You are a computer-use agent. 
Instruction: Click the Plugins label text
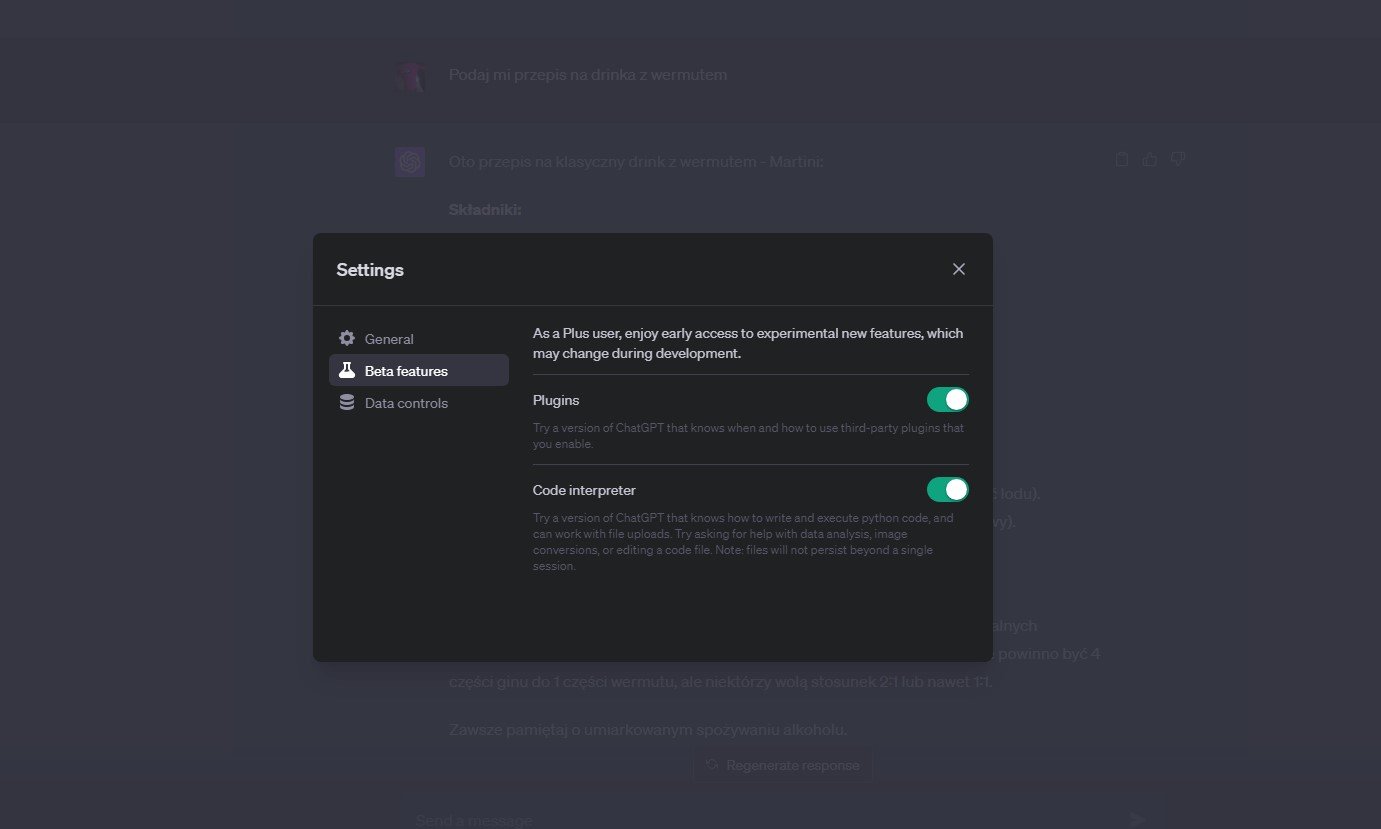click(x=556, y=400)
